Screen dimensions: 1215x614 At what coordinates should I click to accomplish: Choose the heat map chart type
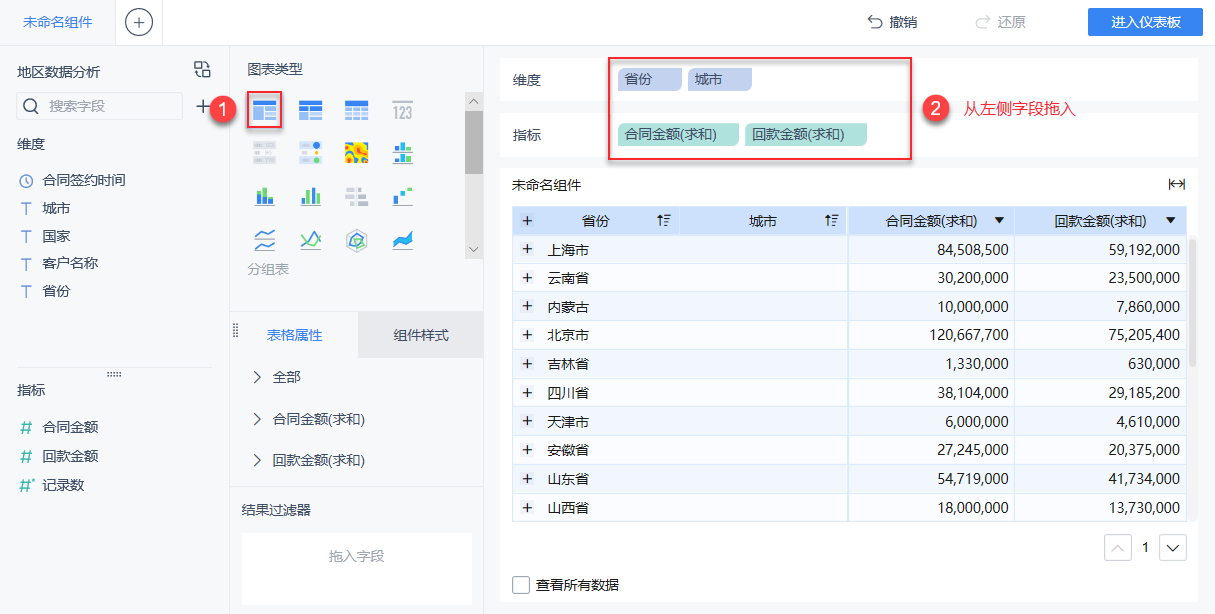click(x=356, y=153)
